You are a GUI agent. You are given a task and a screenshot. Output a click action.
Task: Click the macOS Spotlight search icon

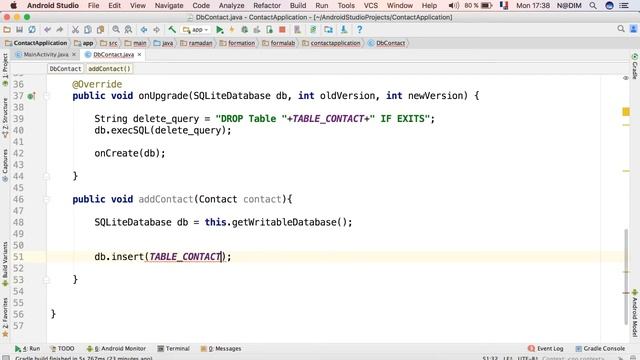[593, 5]
